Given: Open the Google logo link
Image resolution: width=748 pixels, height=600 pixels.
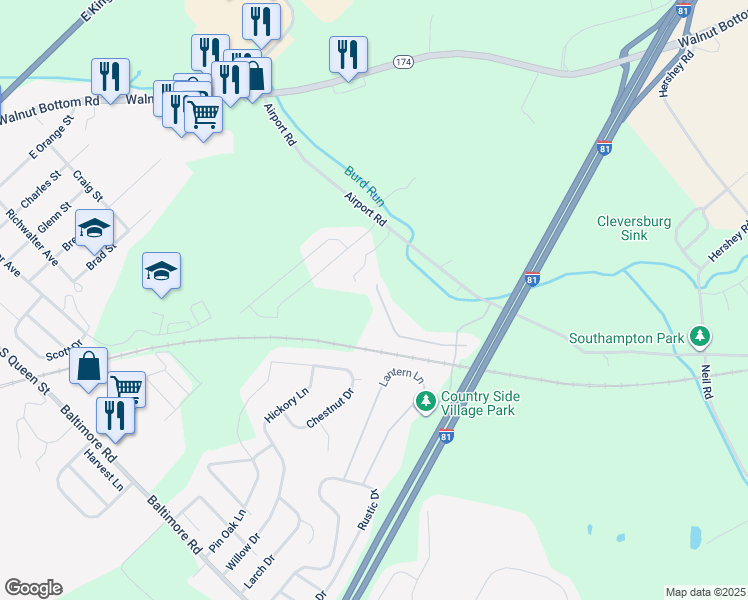Looking at the screenshot, I should [x=33, y=588].
